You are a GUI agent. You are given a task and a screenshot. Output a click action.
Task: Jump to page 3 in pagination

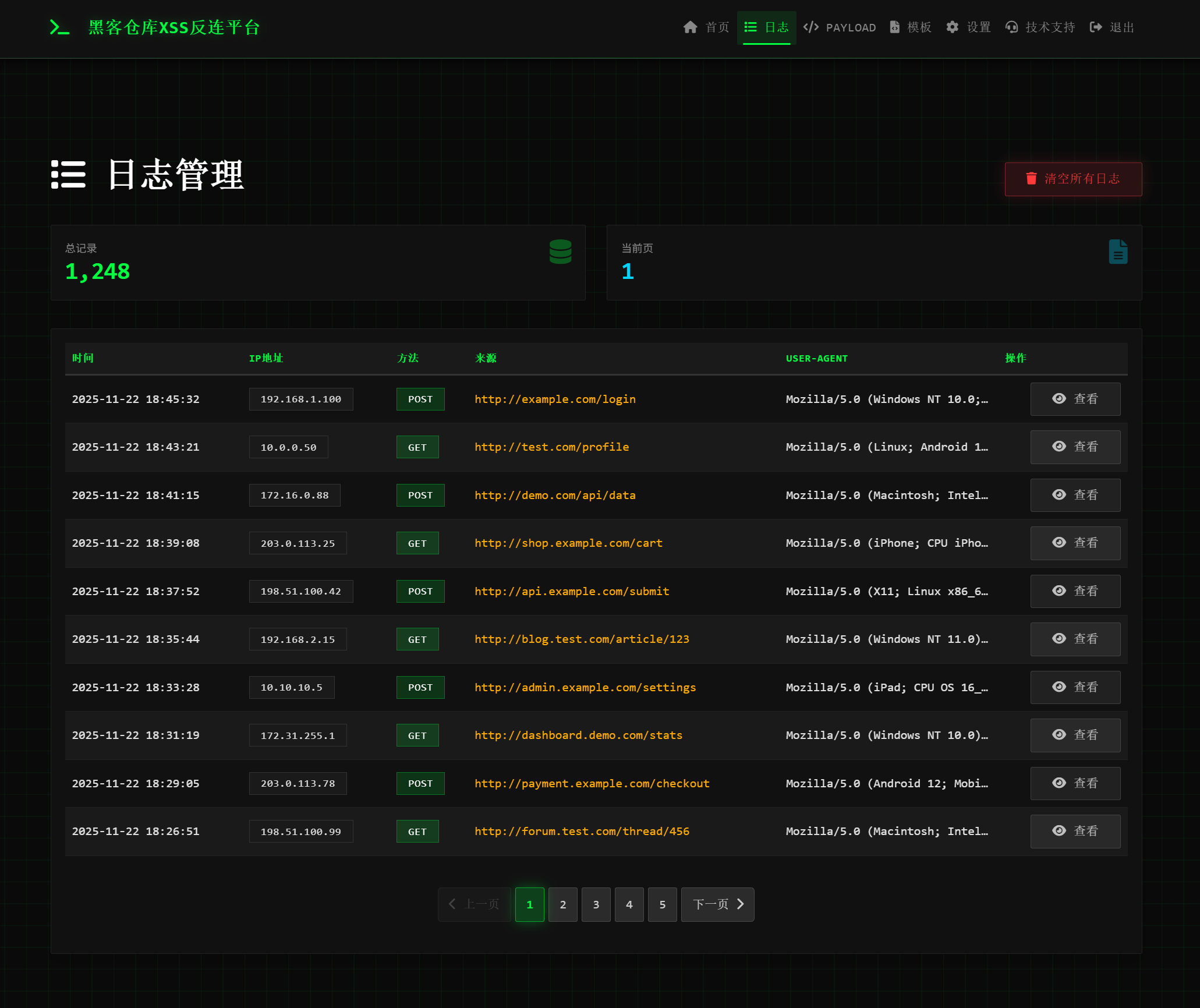(x=596, y=904)
